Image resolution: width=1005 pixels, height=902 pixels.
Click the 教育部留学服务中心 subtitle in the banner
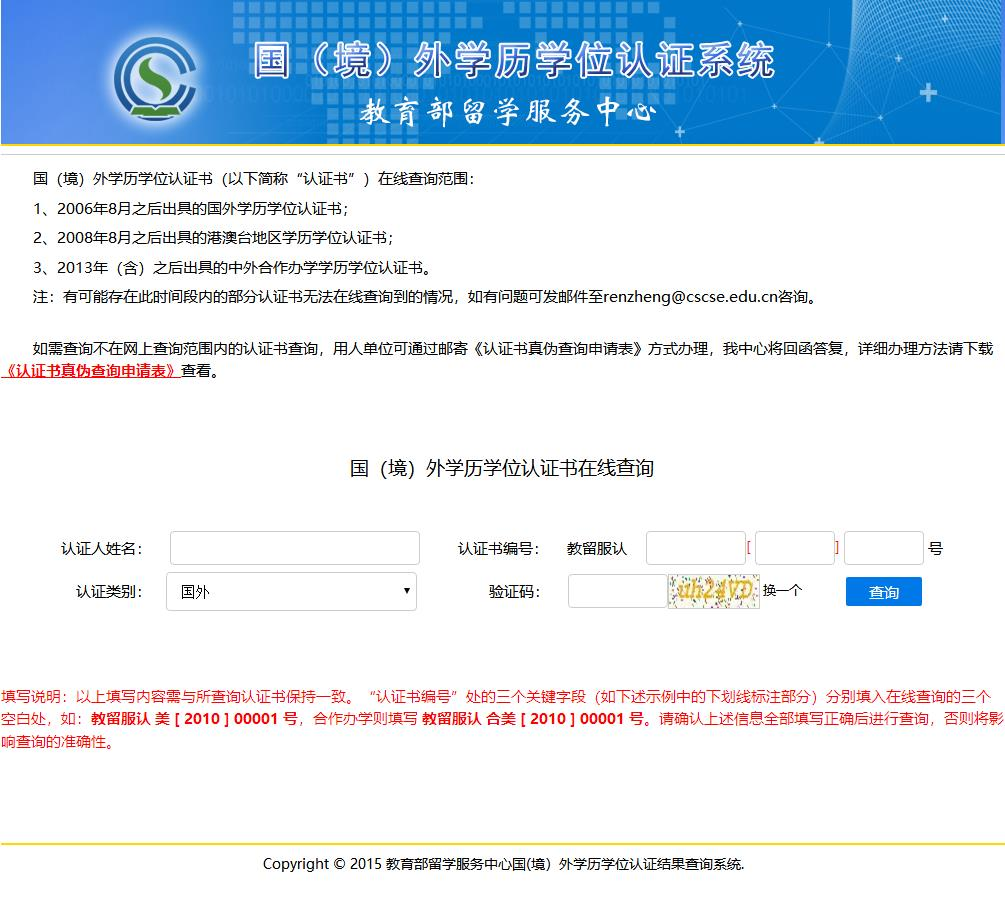pos(507,112)
